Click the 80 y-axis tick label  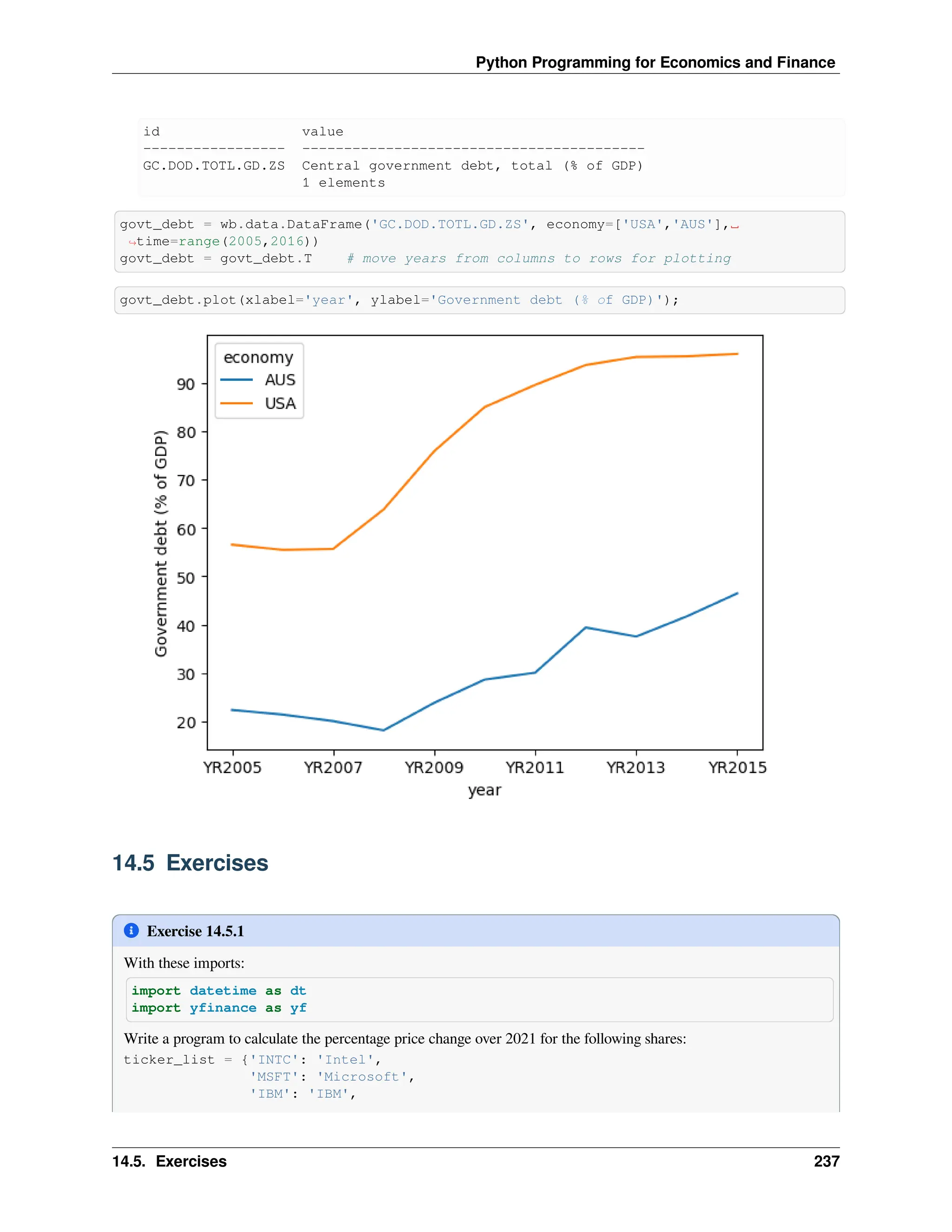point(185,433)
